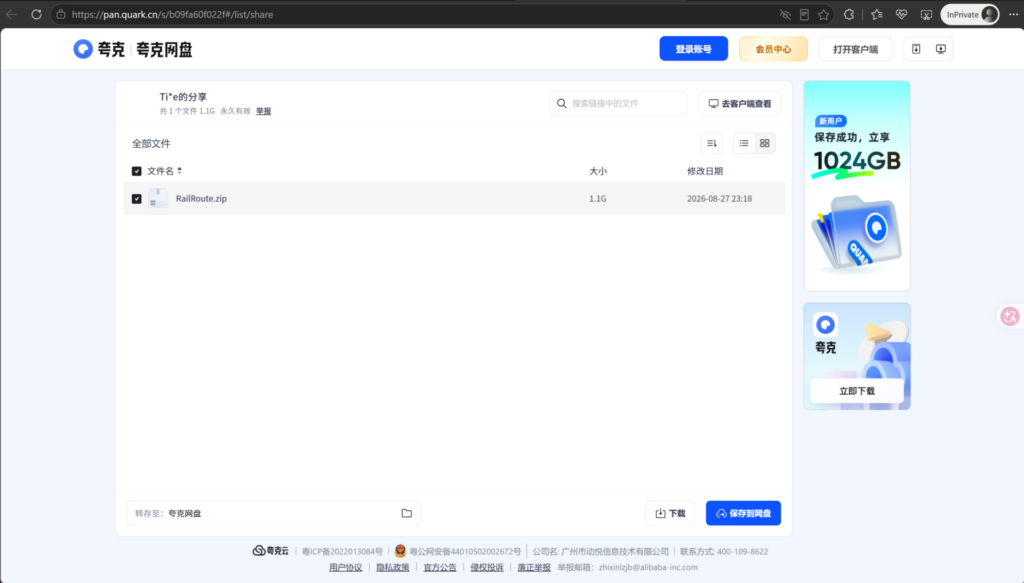
Task: Click the lock icon in address bar
Action: 61,14
